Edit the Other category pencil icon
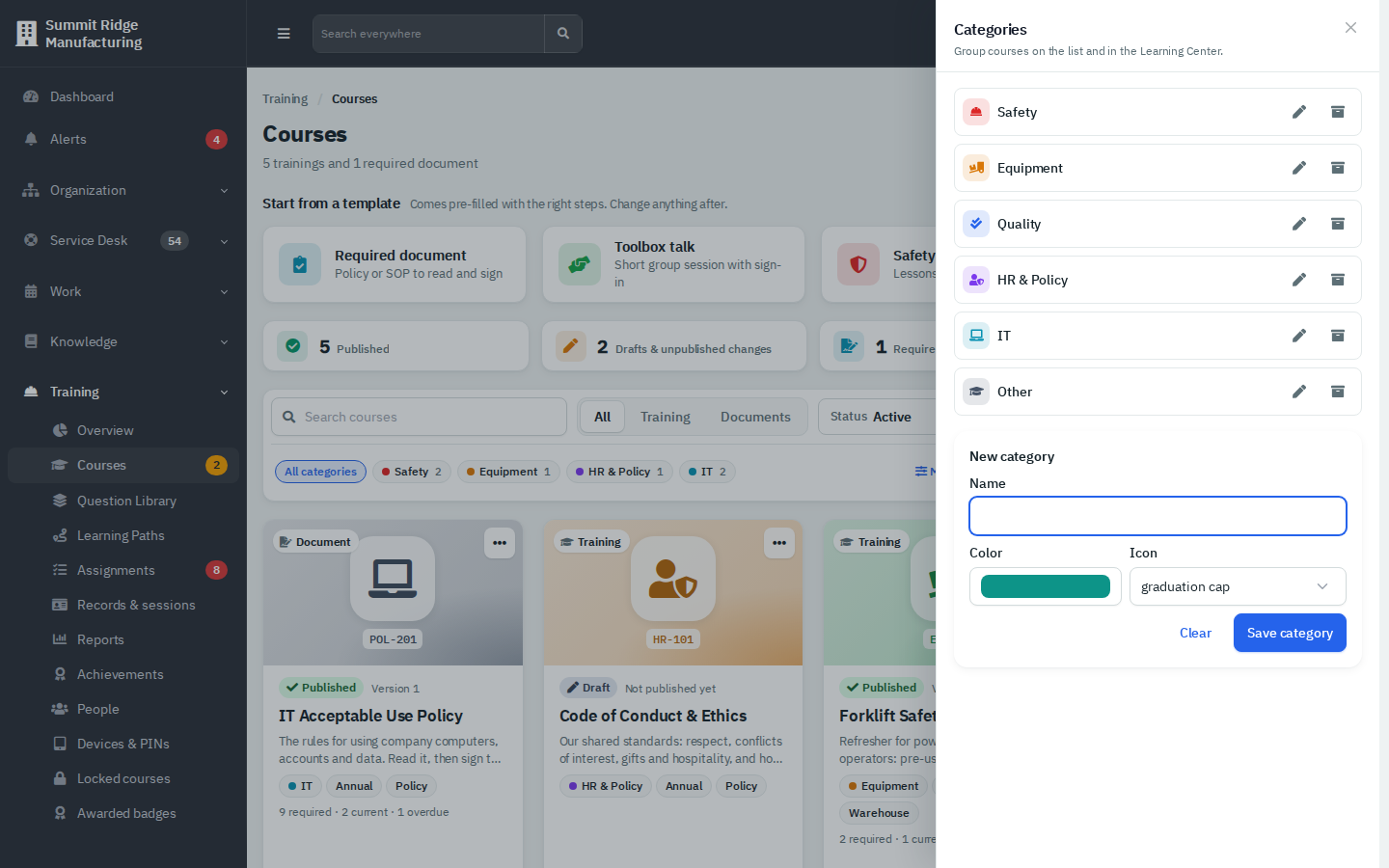The width and height of the screenshot is (1389, 868). pyautogui.click(x=1299, y=392)
